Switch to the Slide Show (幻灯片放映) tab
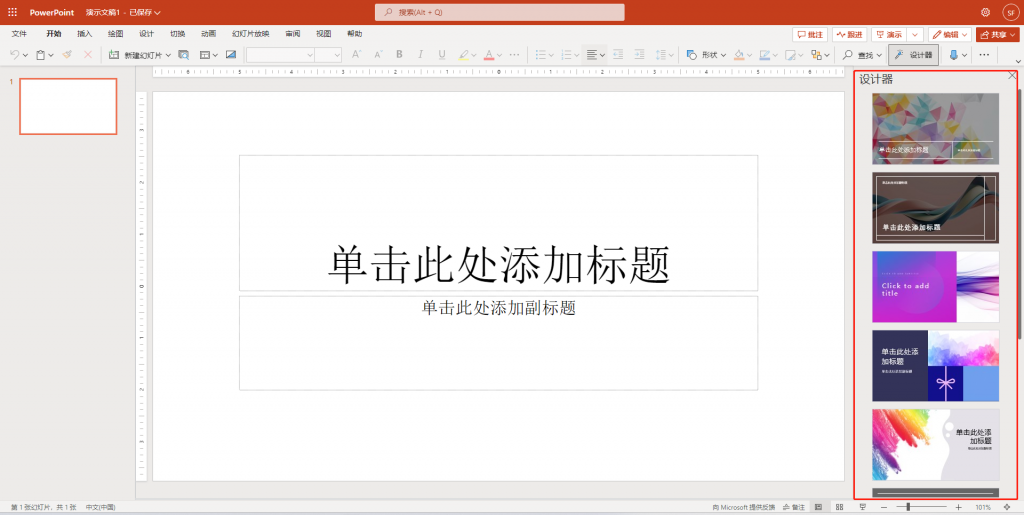The image size is (1024, 515). 250,34
